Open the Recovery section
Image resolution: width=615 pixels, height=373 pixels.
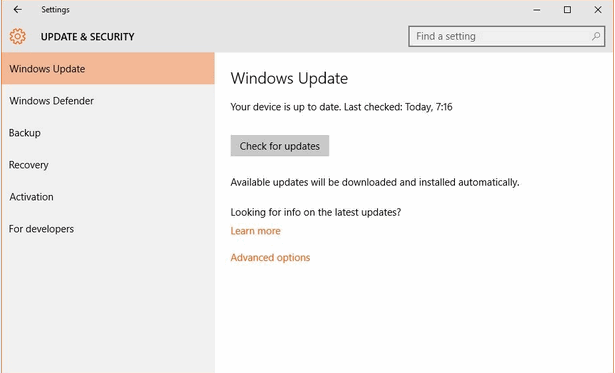click(108, 165)
